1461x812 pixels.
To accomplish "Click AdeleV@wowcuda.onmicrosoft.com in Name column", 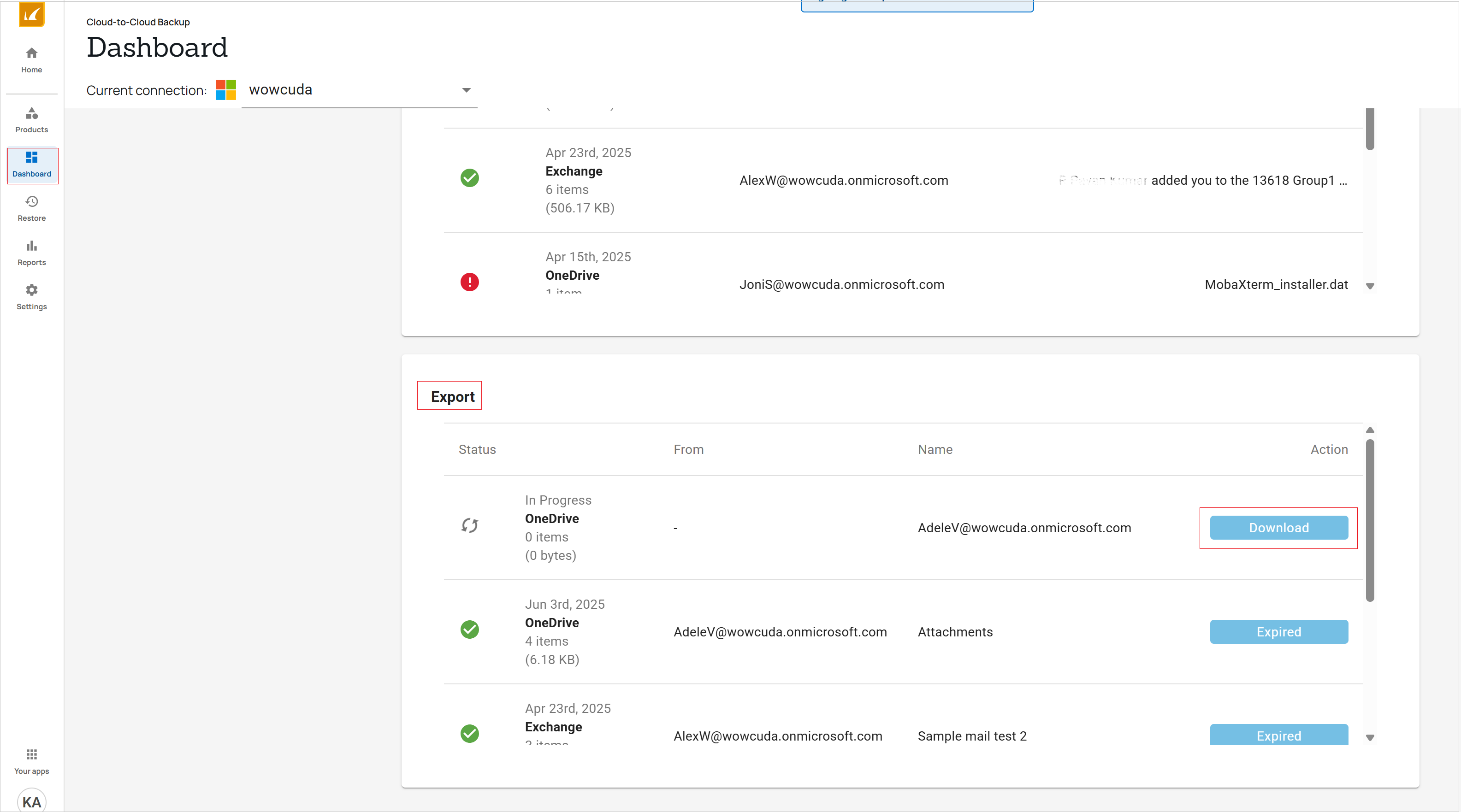I will [x=1024, y=528].
